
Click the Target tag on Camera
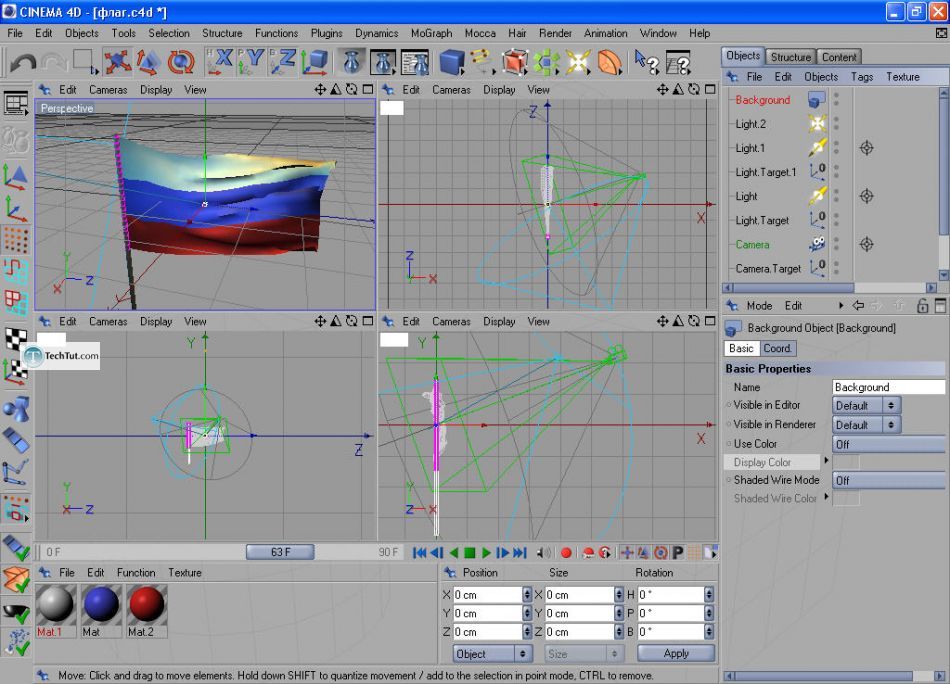point(866,244)
